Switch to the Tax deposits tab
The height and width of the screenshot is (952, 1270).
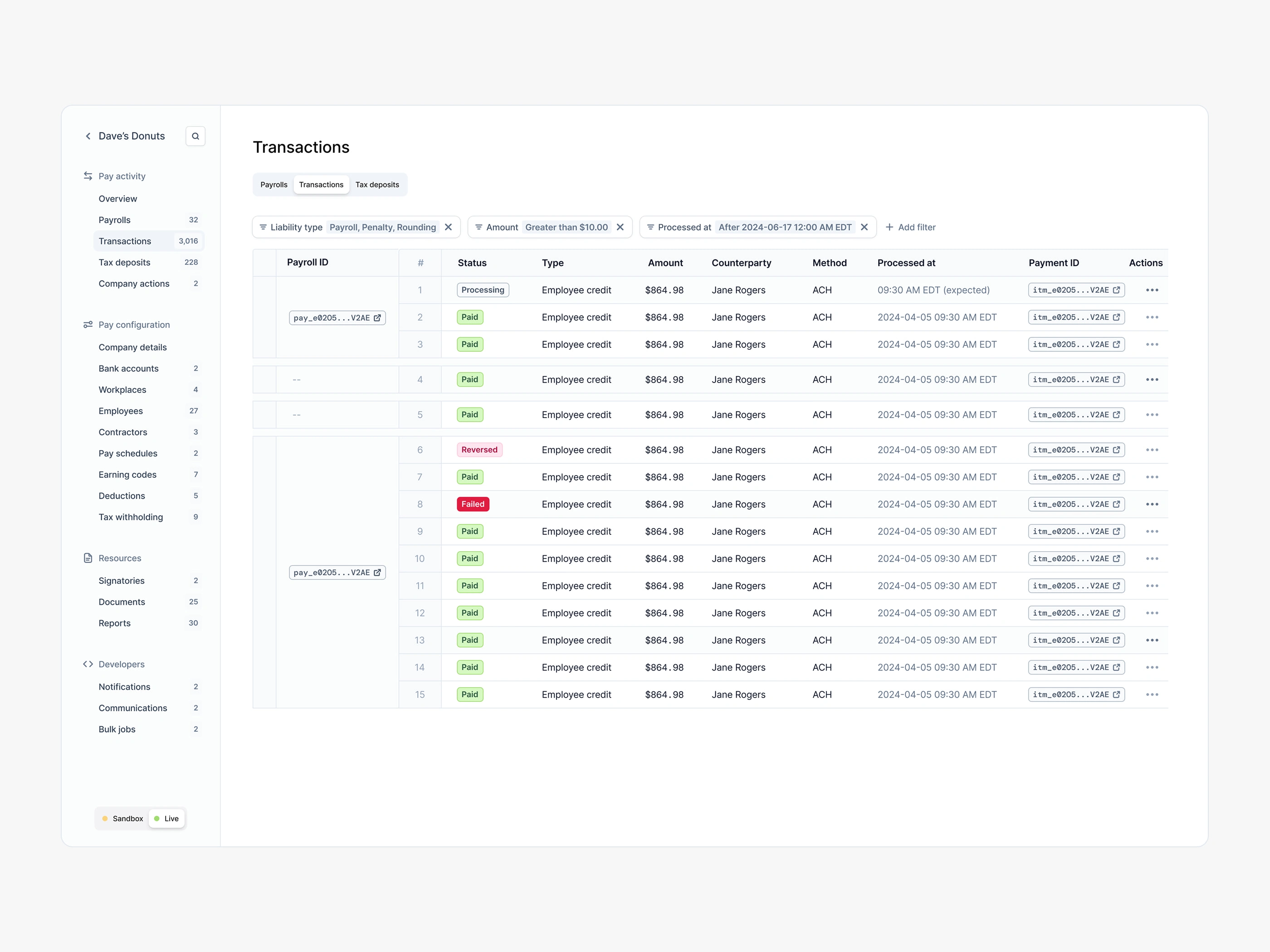point(376,185)
